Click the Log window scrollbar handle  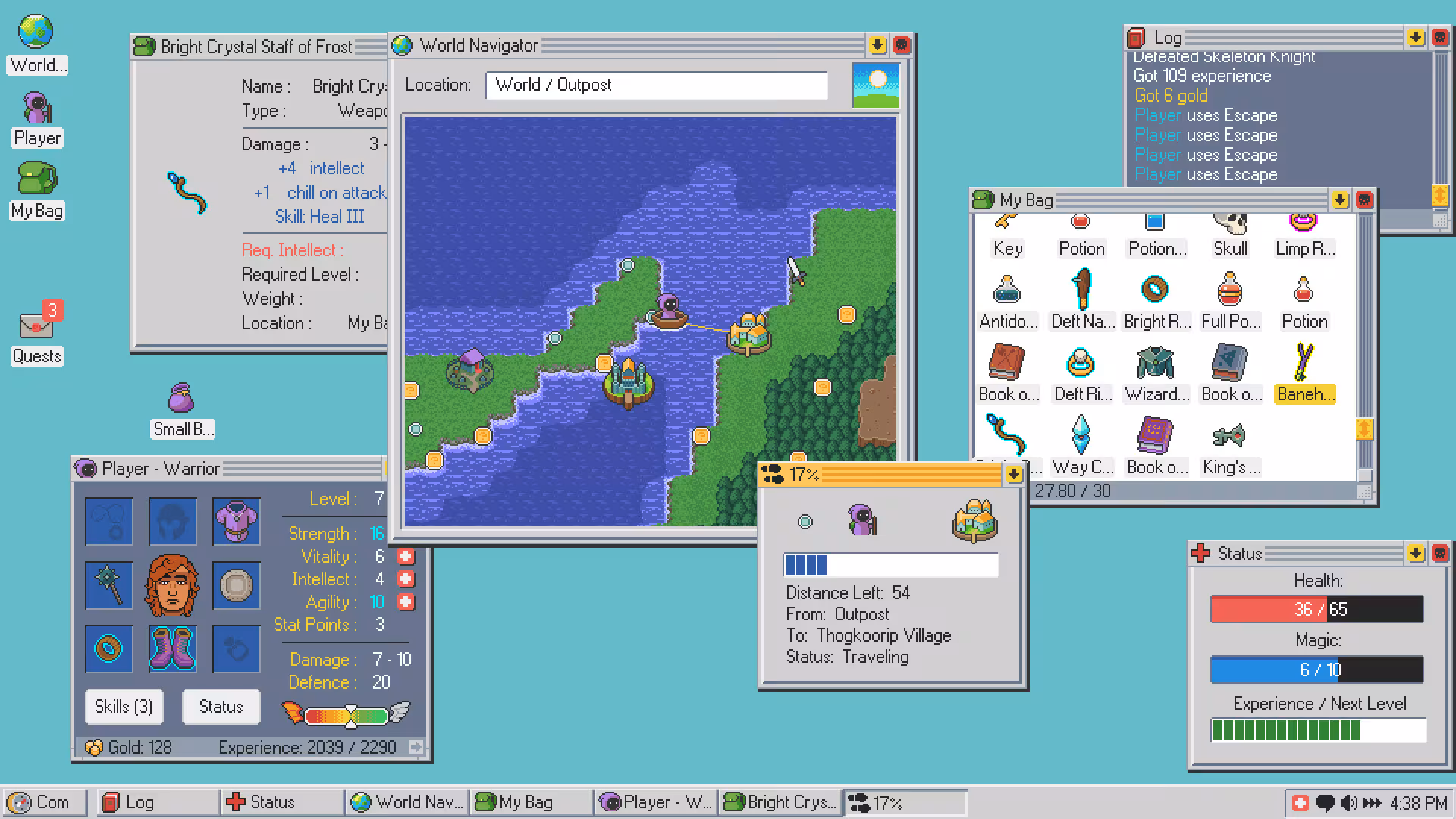point(1440,195)
